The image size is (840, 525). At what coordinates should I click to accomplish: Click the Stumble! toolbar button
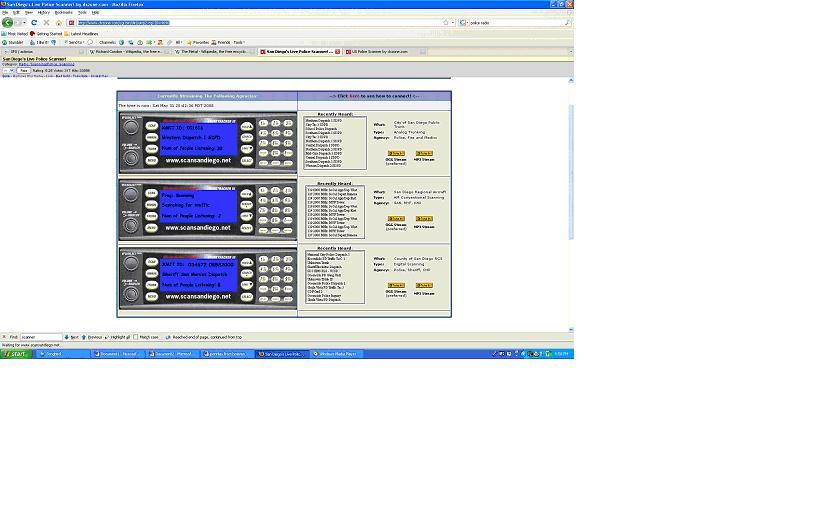pyautogui.click(x=12, y=42)
